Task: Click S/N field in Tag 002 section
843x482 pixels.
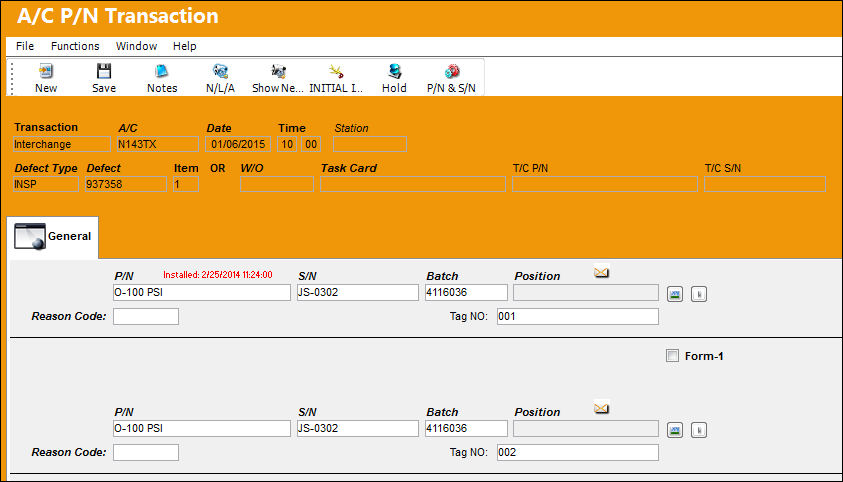Action: (358, 428)
